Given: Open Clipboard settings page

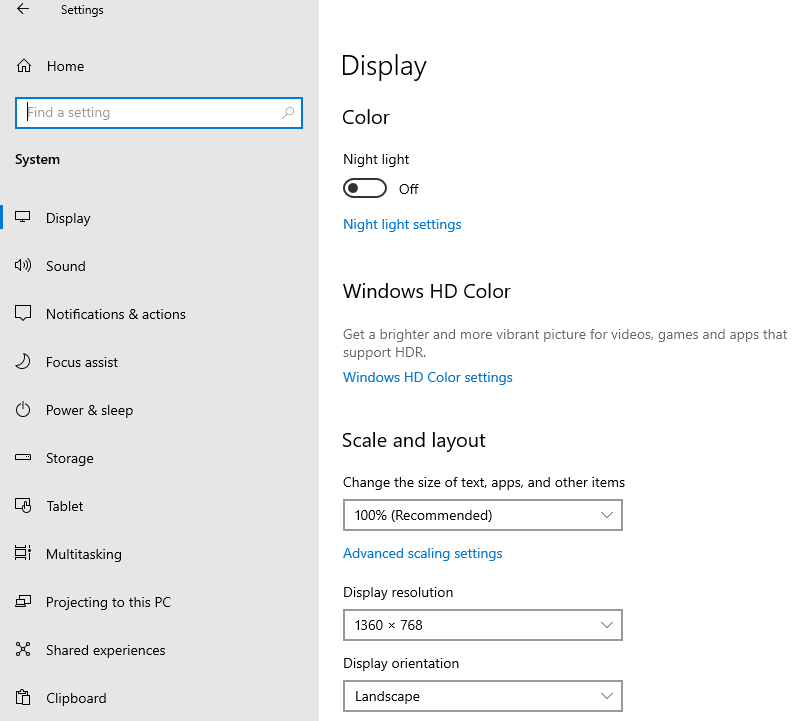Looking at the screenshot, I should pyautogui.click(x=76, y=698).
